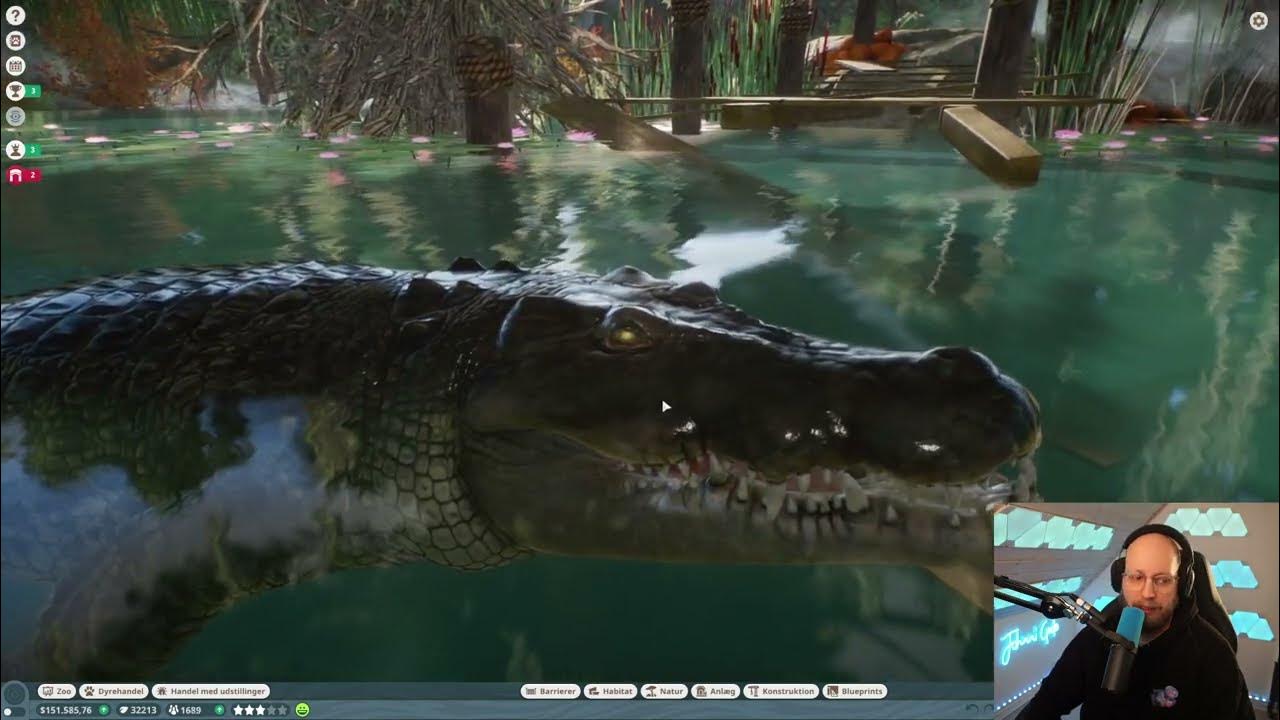The width and height of the screenshot is (1280, 720).
Task: Click the calendar icon in the left sidebar
Action: pyautogui.click(x=14, y=65)
